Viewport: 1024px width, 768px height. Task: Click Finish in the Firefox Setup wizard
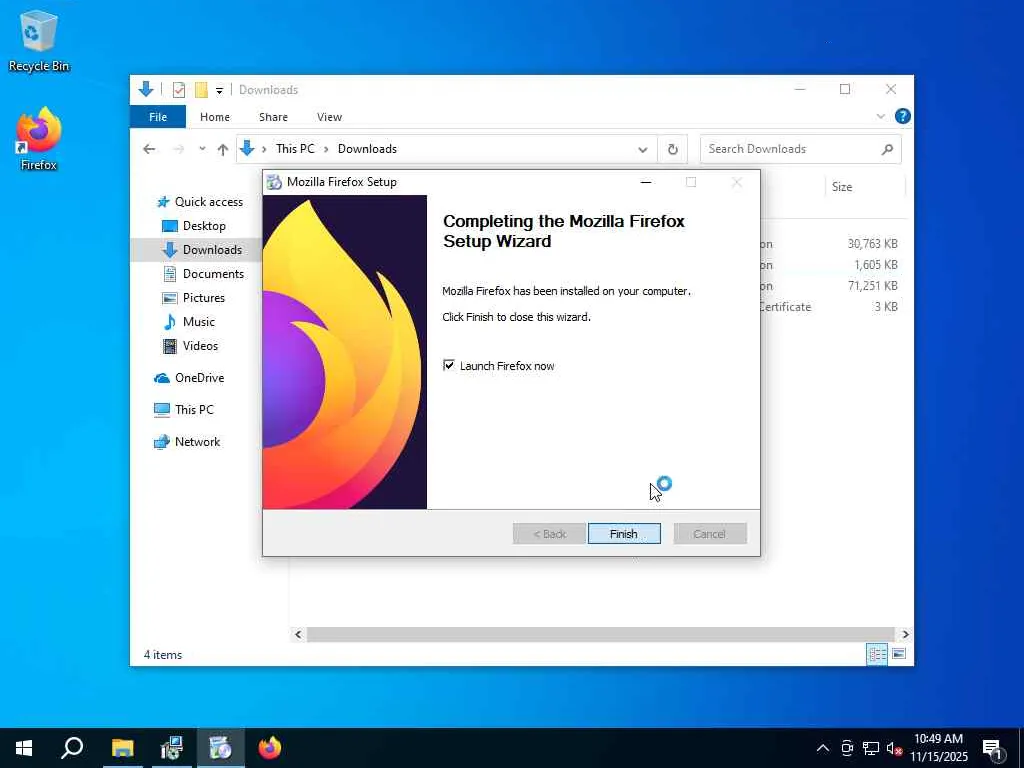pyautogui.click(x=624, y=534)
